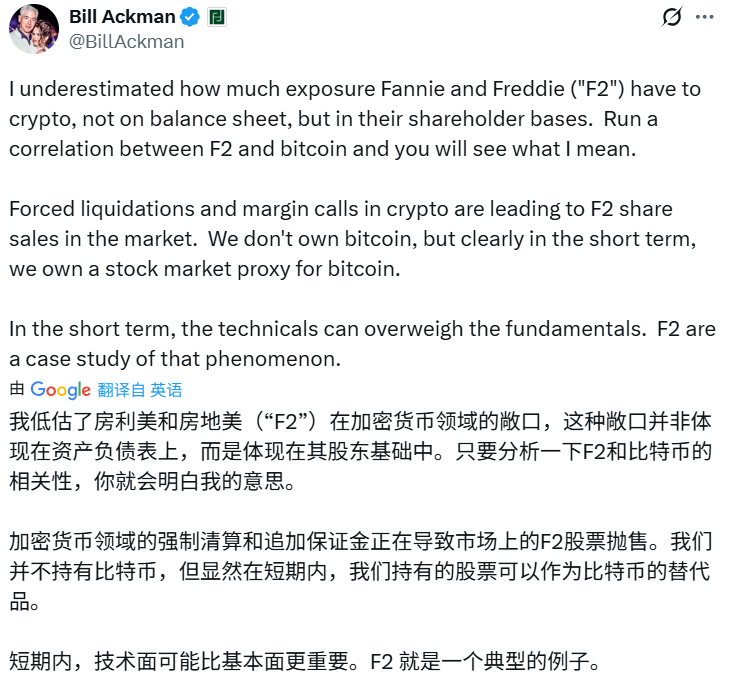This screenshot has height=689, width=731.
Task: Open the Grok explain post icon
Action: (673, 17)
